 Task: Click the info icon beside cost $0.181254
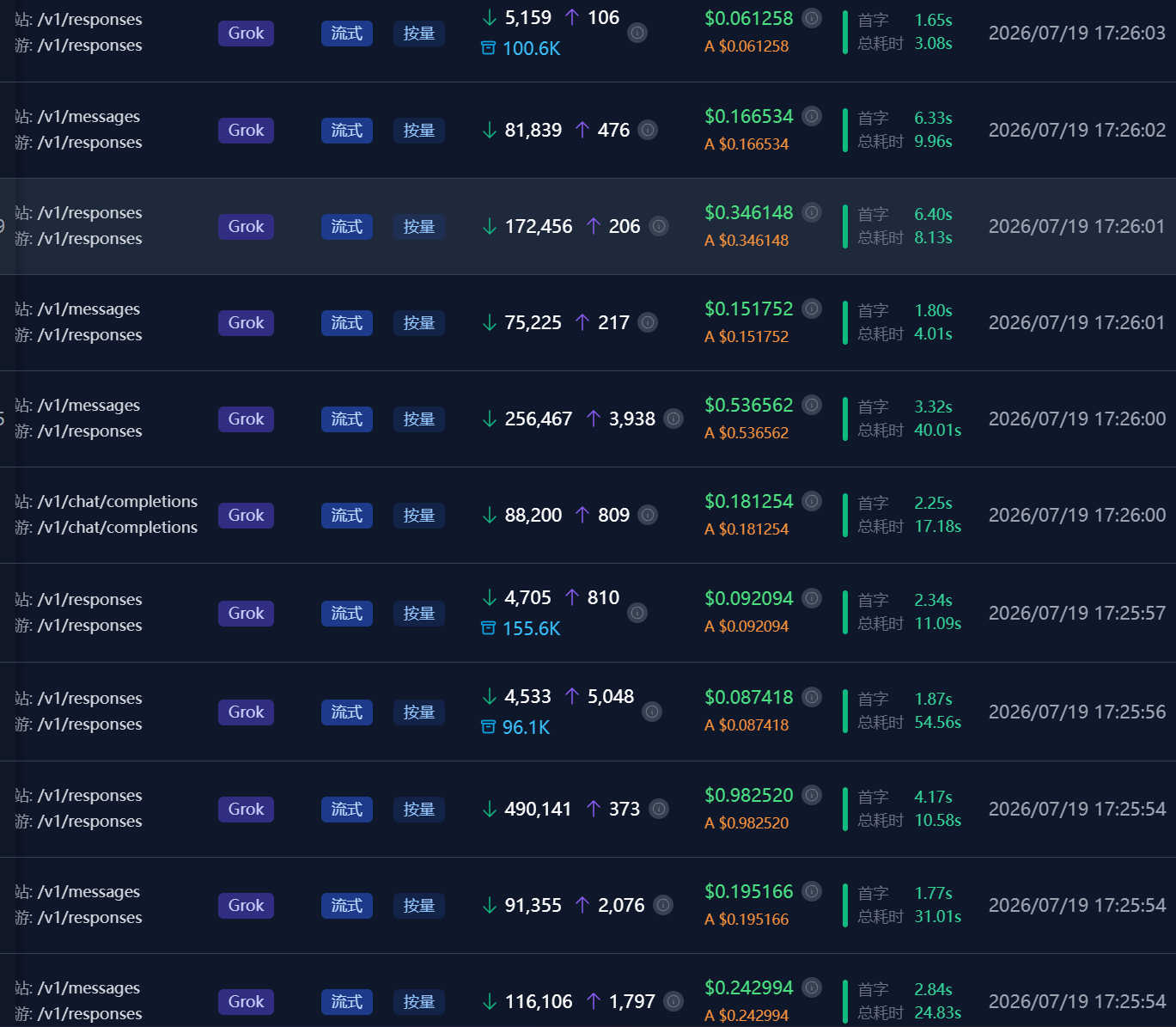tap(812, 501)
